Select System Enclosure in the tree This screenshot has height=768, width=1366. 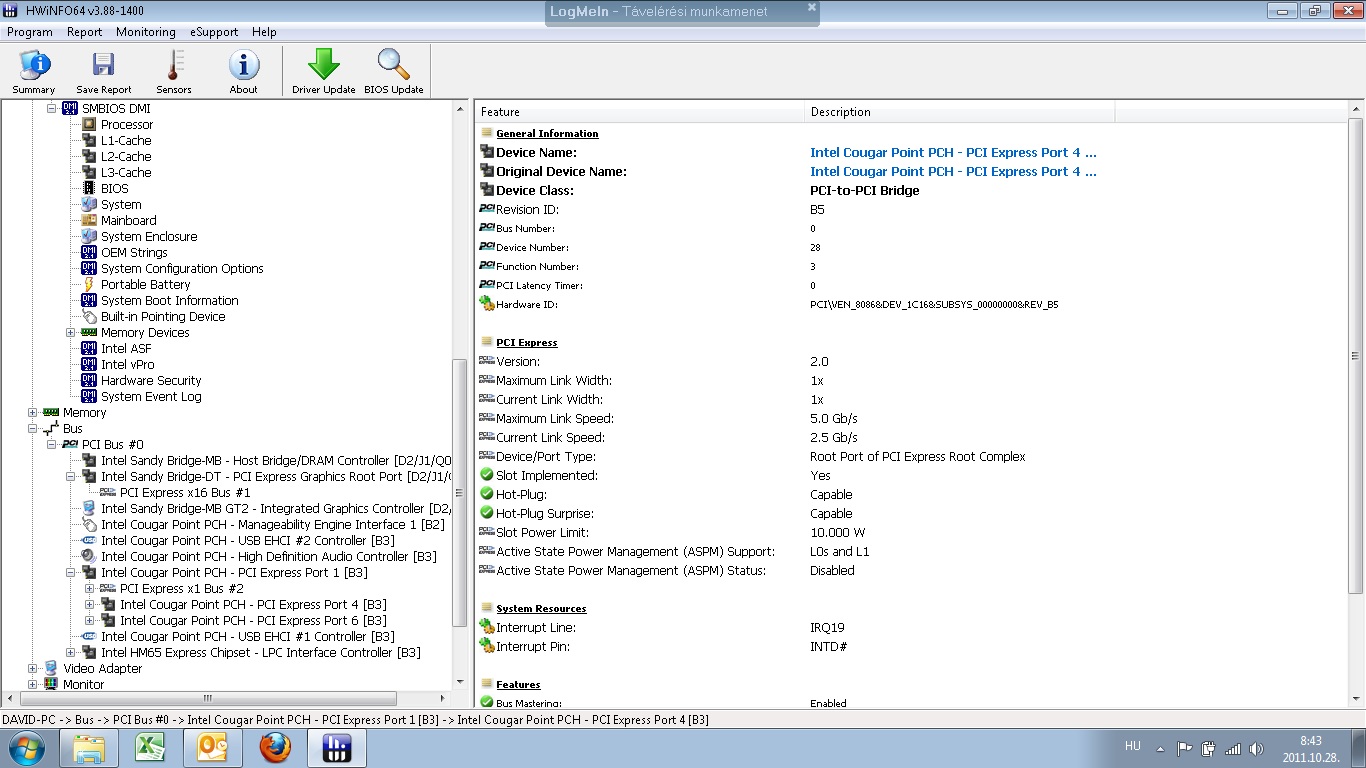click(x=149, y=236)
